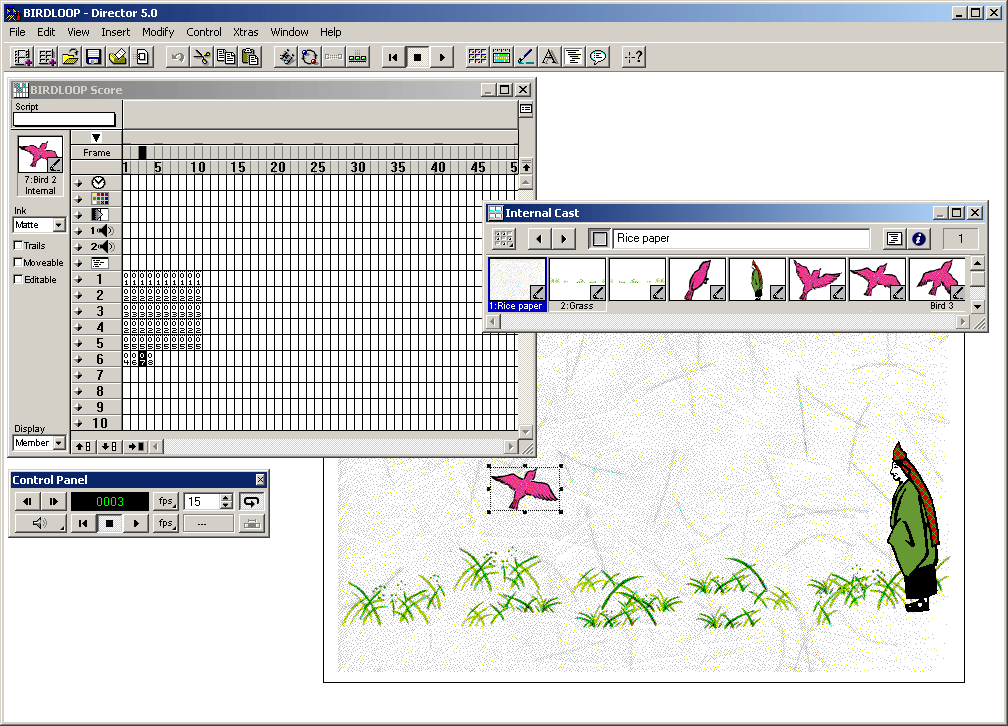The height and width of the screenshot is (726, 1008).
Task: Play the movie from the Control Panel
Action: point(136,523)
